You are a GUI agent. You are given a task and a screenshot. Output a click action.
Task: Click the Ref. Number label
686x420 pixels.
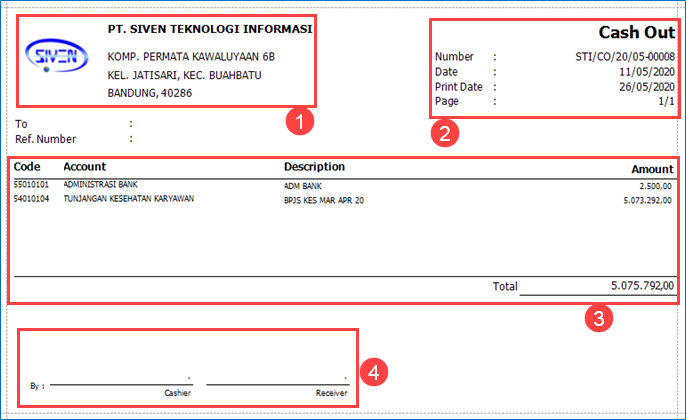46,139
